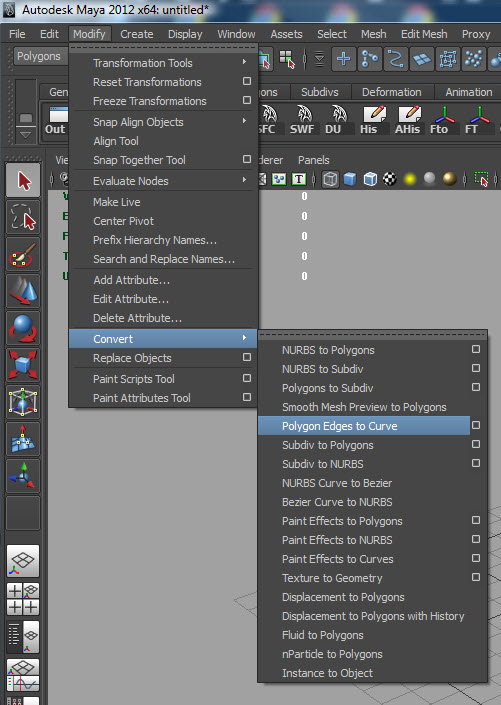
Task: Open the Modify menu
Action: (x=89, y=34)
